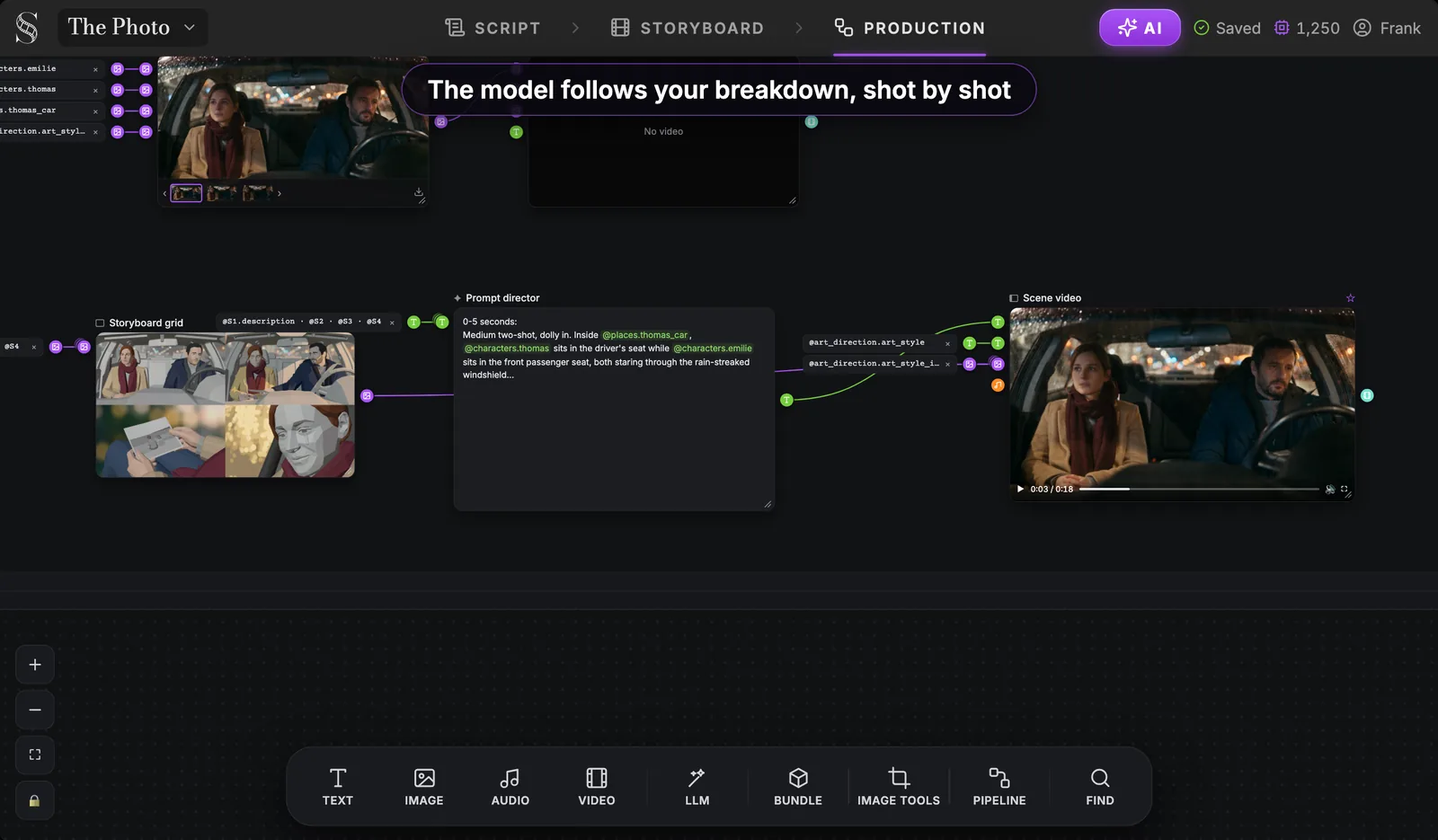1438x840 pixels.
Task: Add an Image node from toolbar
Action: (x=424, y=787)
